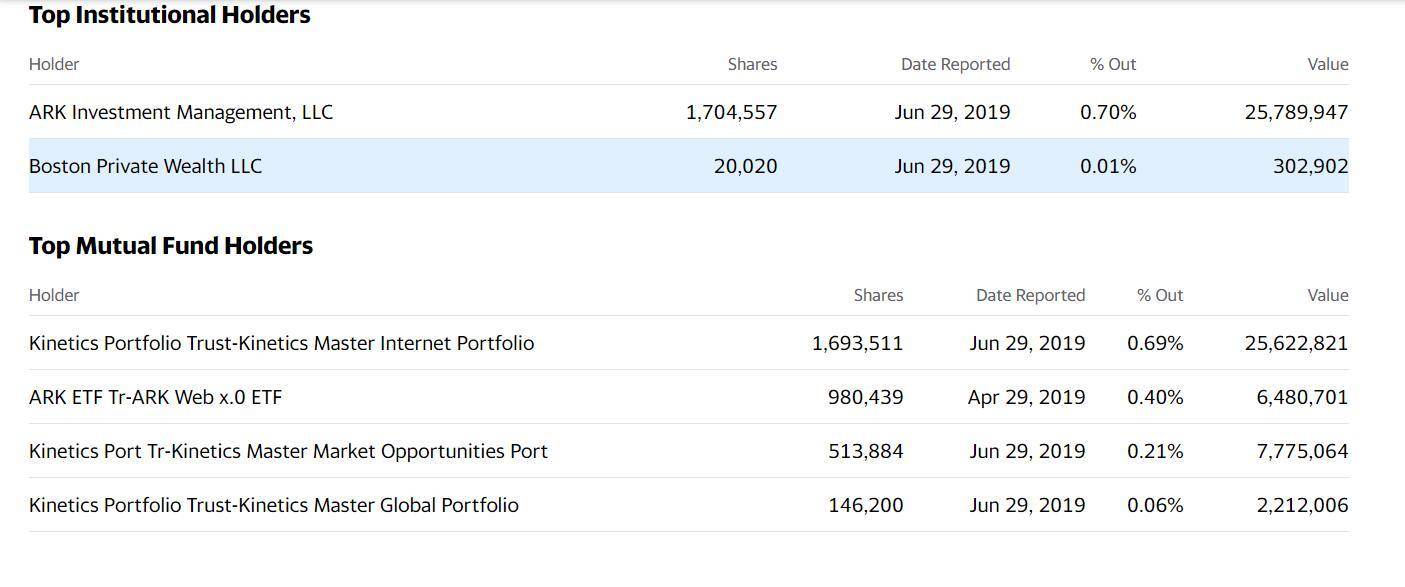
Task: Select Kinetics Master Internet Portfolio holder
Action: pyautogui.click(x=281, y=343)
